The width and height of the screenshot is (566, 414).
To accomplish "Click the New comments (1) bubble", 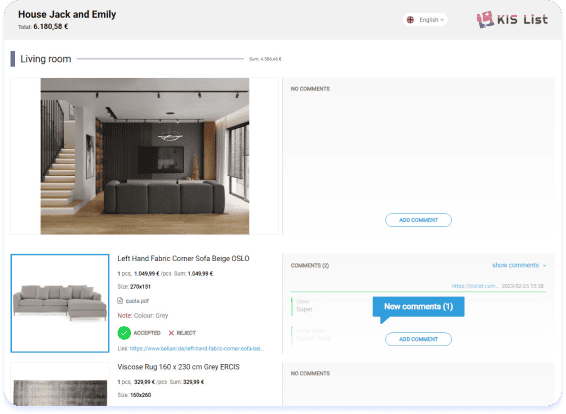I will click(418, 307).
